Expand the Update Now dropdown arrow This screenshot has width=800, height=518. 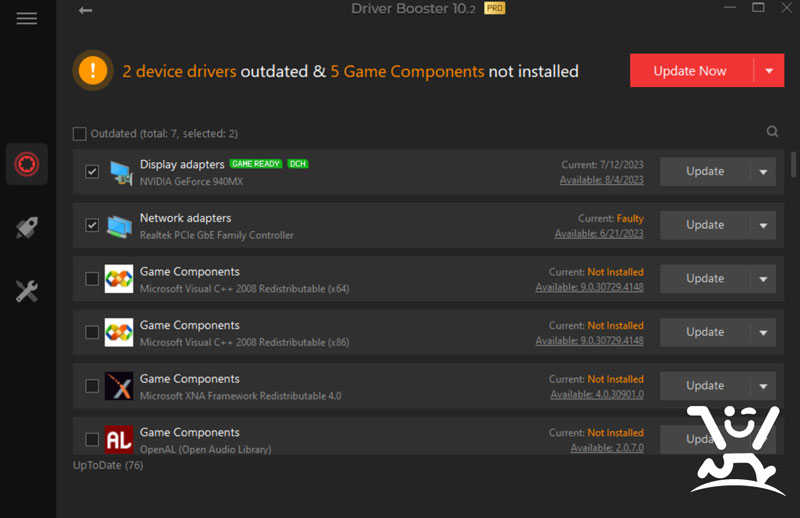tap(769, 70)
